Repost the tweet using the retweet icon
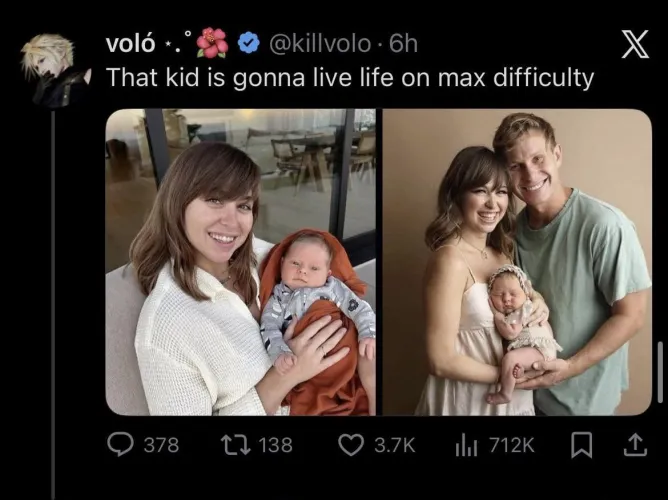Screen dimensions: 668x500 point(237,445)
